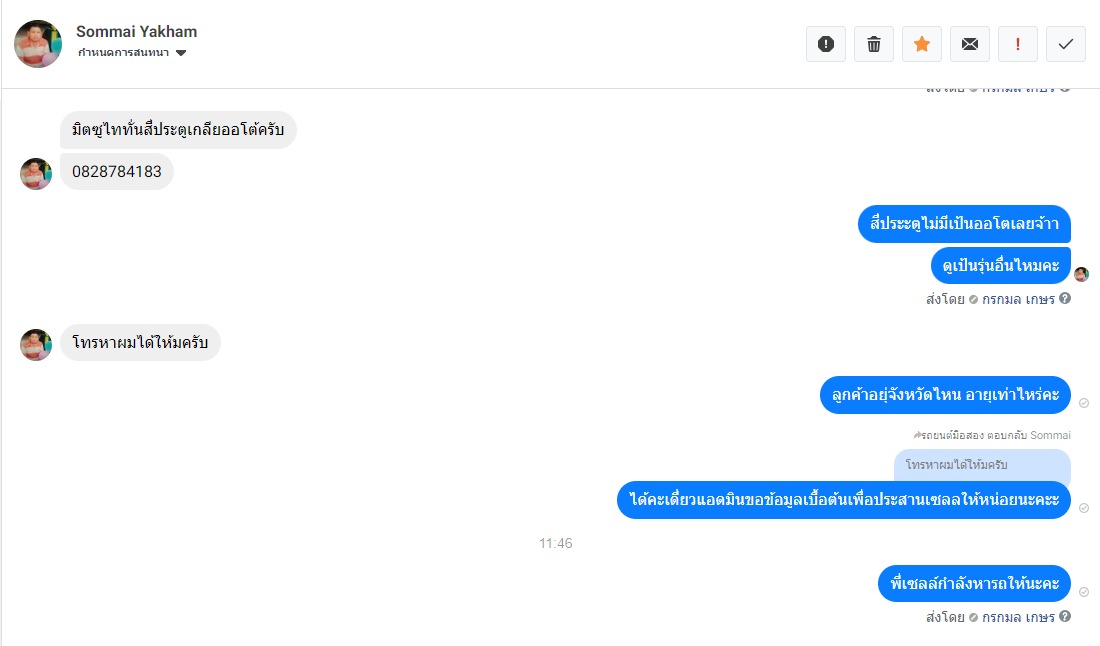Mark conversation done with the checkmark icon
Image resolution: width=1100 pixels, height=646 pixels.
point(1066,44)
